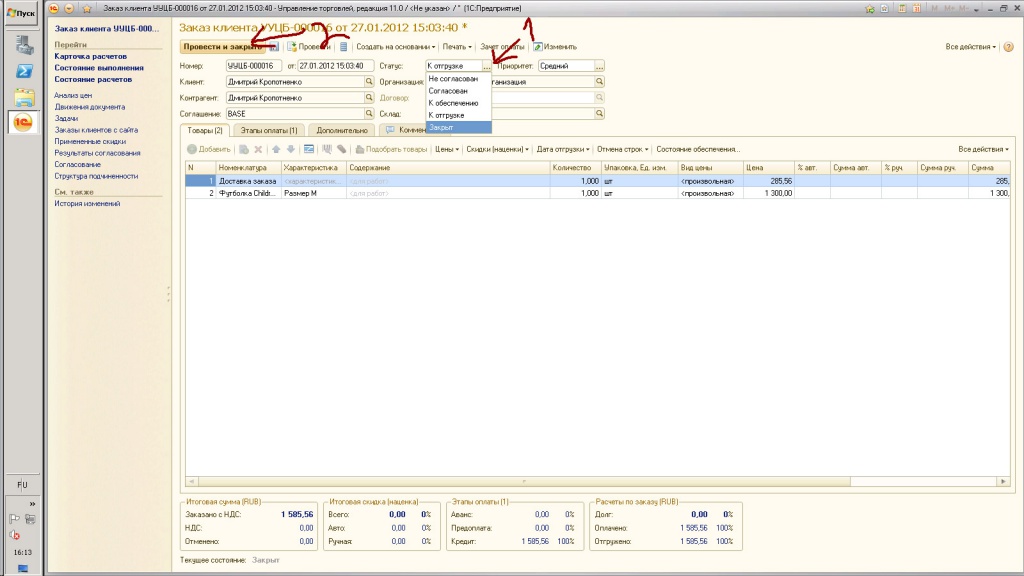Click the delete row X icon
The image size is (1024, 576).
pos(258,150)
